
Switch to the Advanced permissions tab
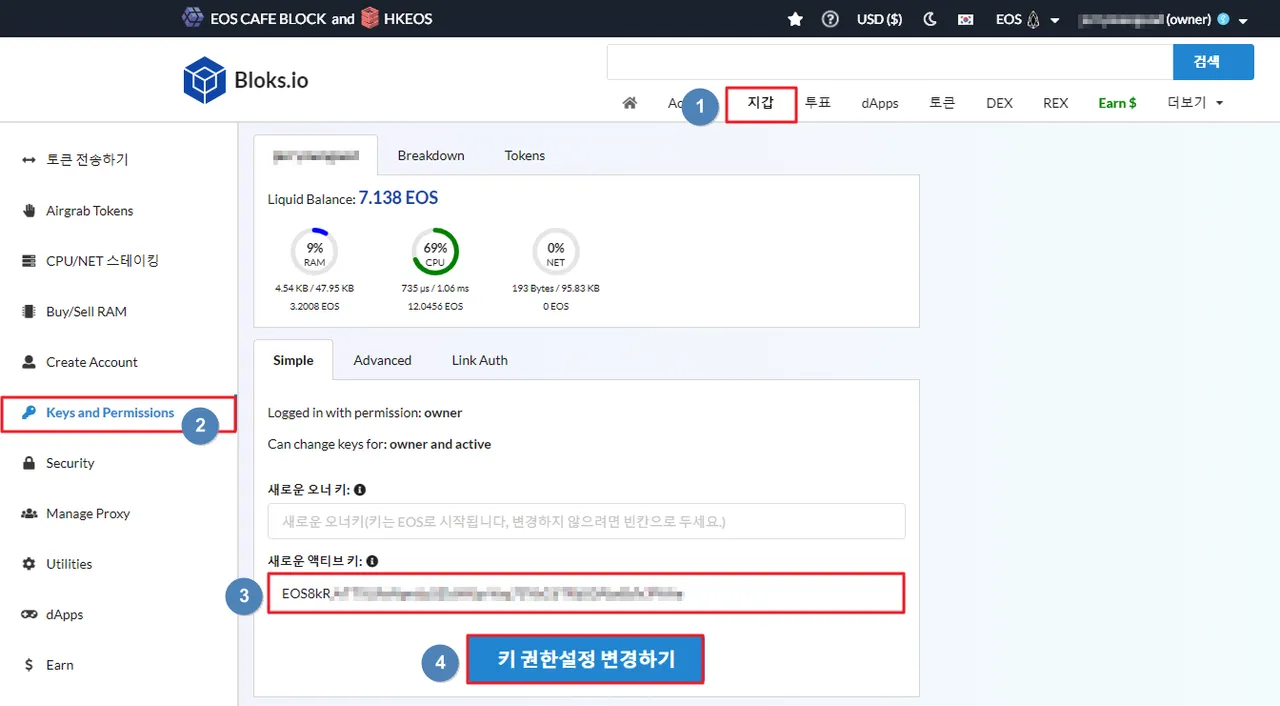point(382,360)
